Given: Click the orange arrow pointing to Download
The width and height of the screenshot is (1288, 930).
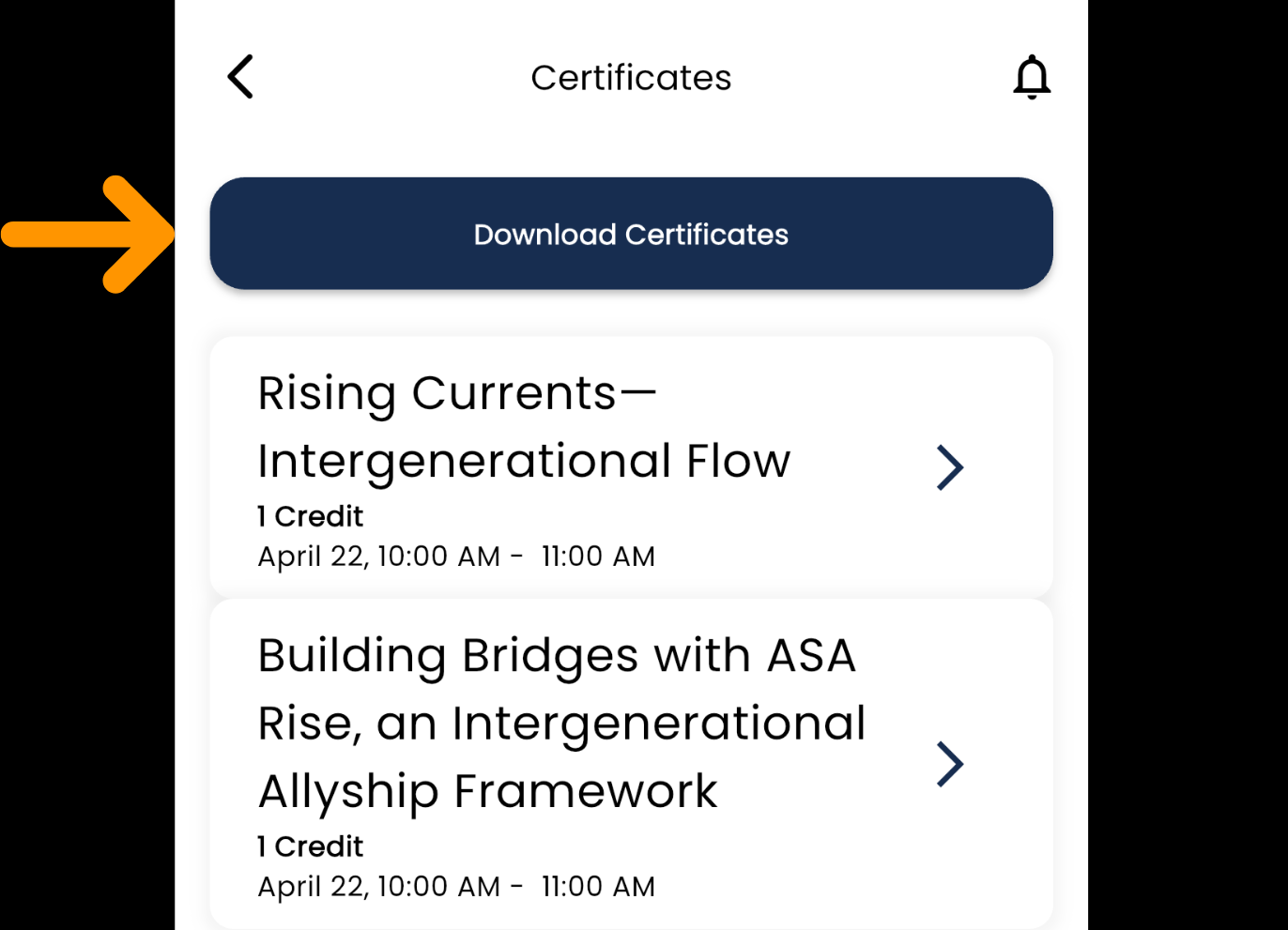Looking at the screenshot, I should click(x=89, y=234).
